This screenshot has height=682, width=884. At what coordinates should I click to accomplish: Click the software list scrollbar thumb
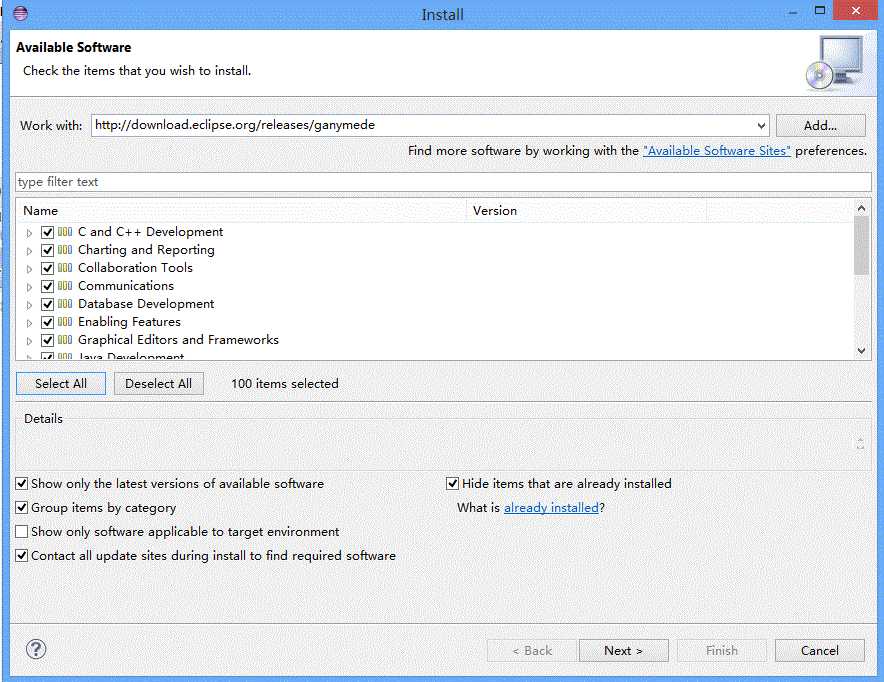[x=861, y=245]
